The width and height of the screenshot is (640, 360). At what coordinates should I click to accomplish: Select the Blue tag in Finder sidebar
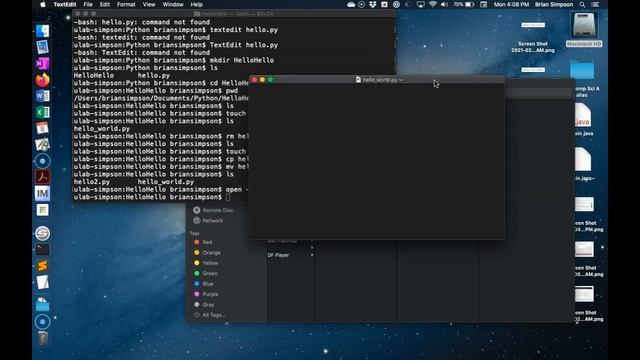[203, 284]
